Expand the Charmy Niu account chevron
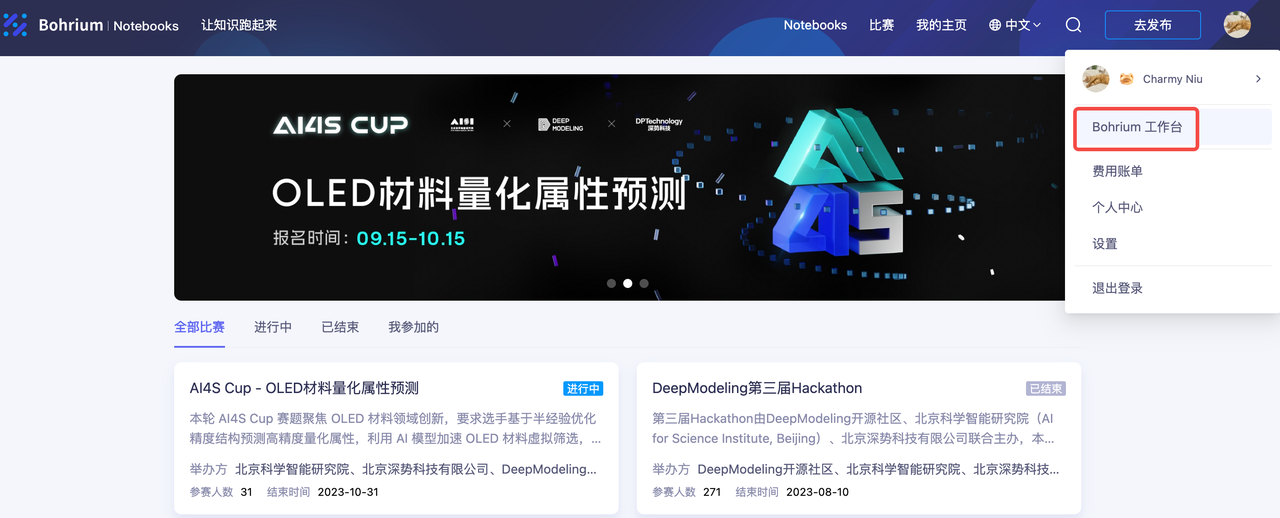1280x518 pixels. pyautogui.click(x=1258, y=79)
